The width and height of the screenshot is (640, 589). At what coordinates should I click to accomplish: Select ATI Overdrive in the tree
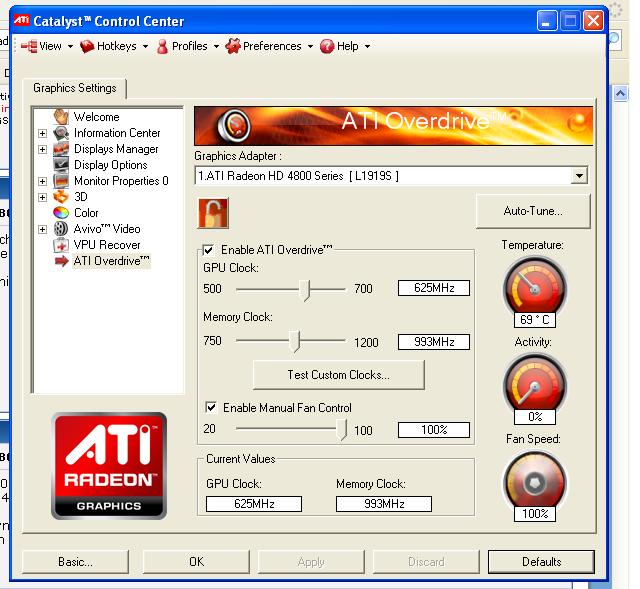(x=111, y=261)
